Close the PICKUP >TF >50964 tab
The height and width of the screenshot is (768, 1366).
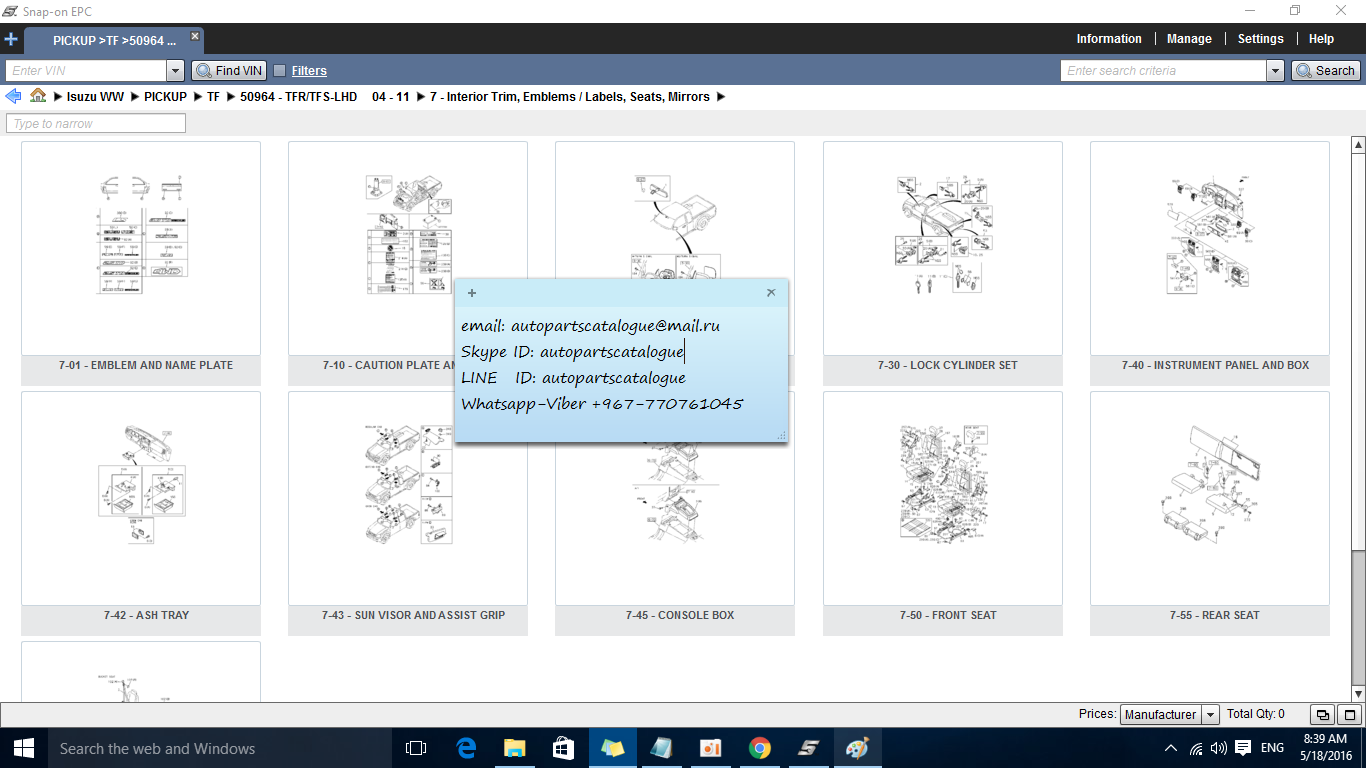[x=195, y=36]
